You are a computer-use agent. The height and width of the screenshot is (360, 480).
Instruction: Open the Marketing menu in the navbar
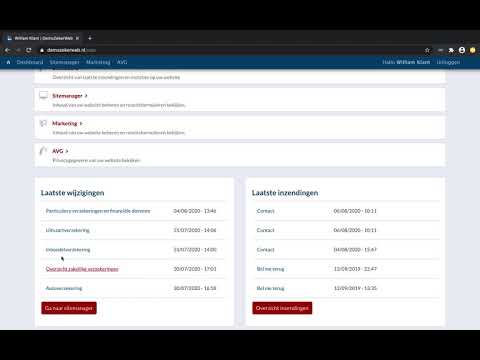(98, 62)
